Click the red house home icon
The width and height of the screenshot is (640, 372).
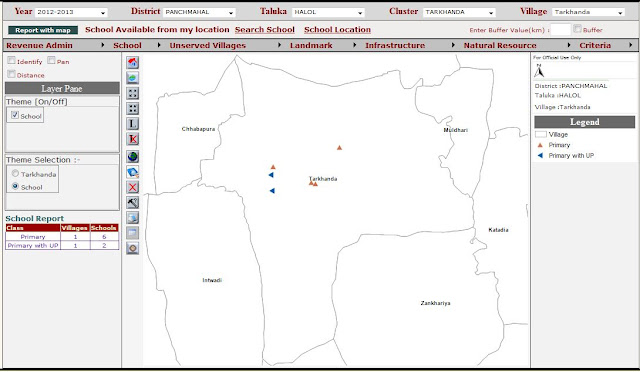click(133, 62)
